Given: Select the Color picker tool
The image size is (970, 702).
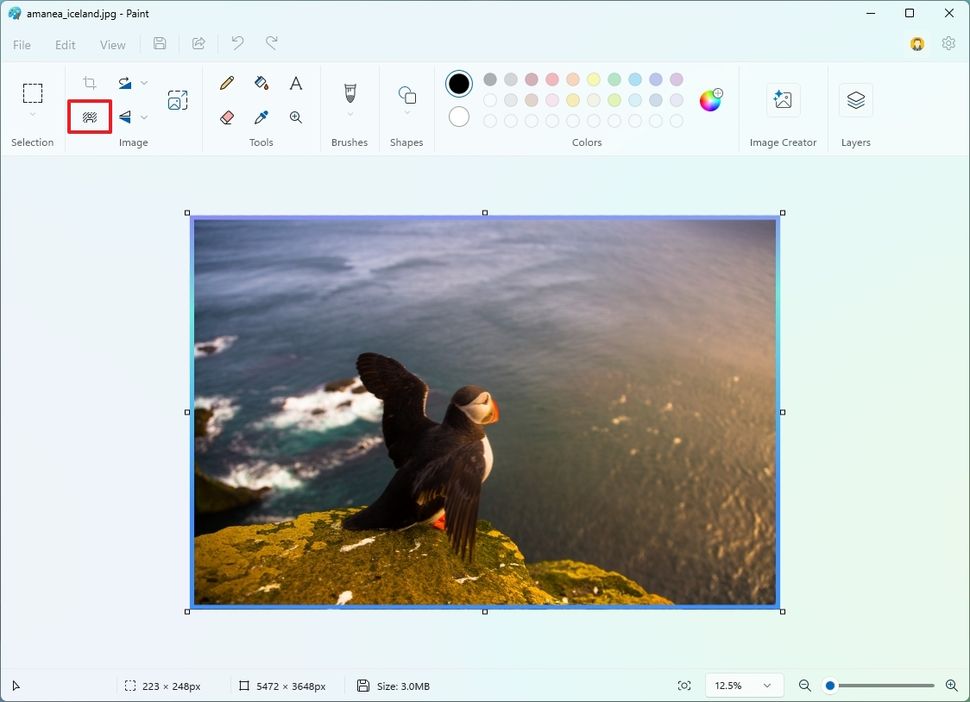Looking at the screenshot, I should [262, 116].
